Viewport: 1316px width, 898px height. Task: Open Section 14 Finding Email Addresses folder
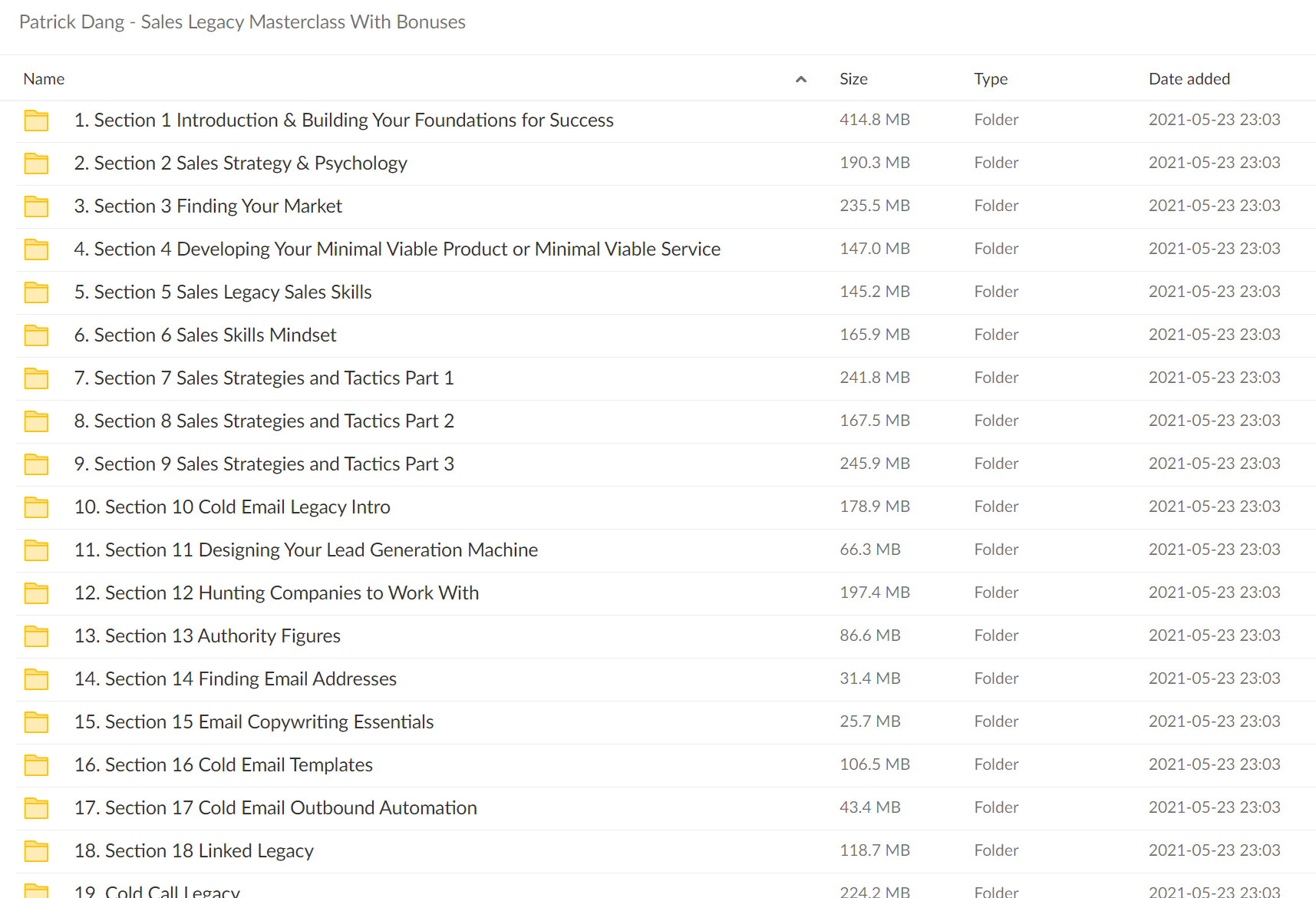[x=235, y=679]
